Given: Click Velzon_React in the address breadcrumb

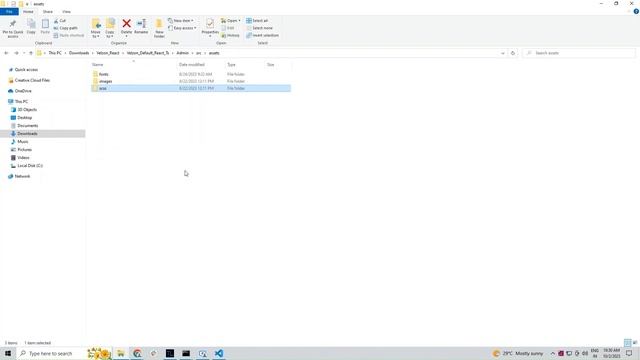Looking at the screenshot, I should 108,53.
